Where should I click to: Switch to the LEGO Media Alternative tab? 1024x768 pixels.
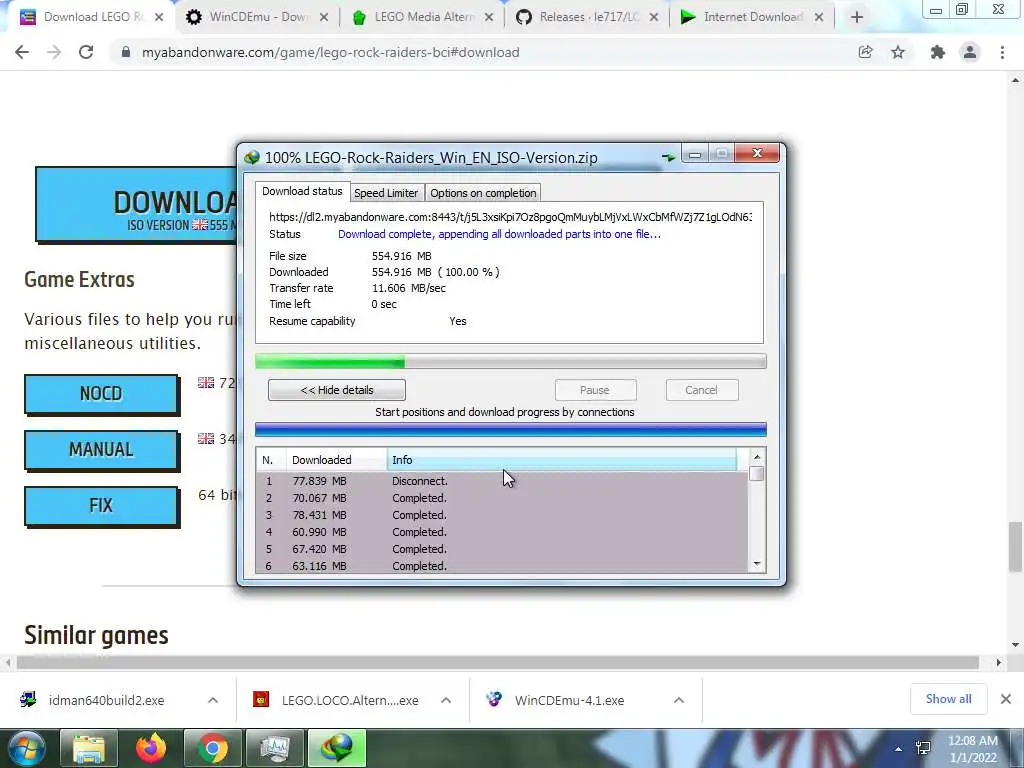tap(423, 17)
